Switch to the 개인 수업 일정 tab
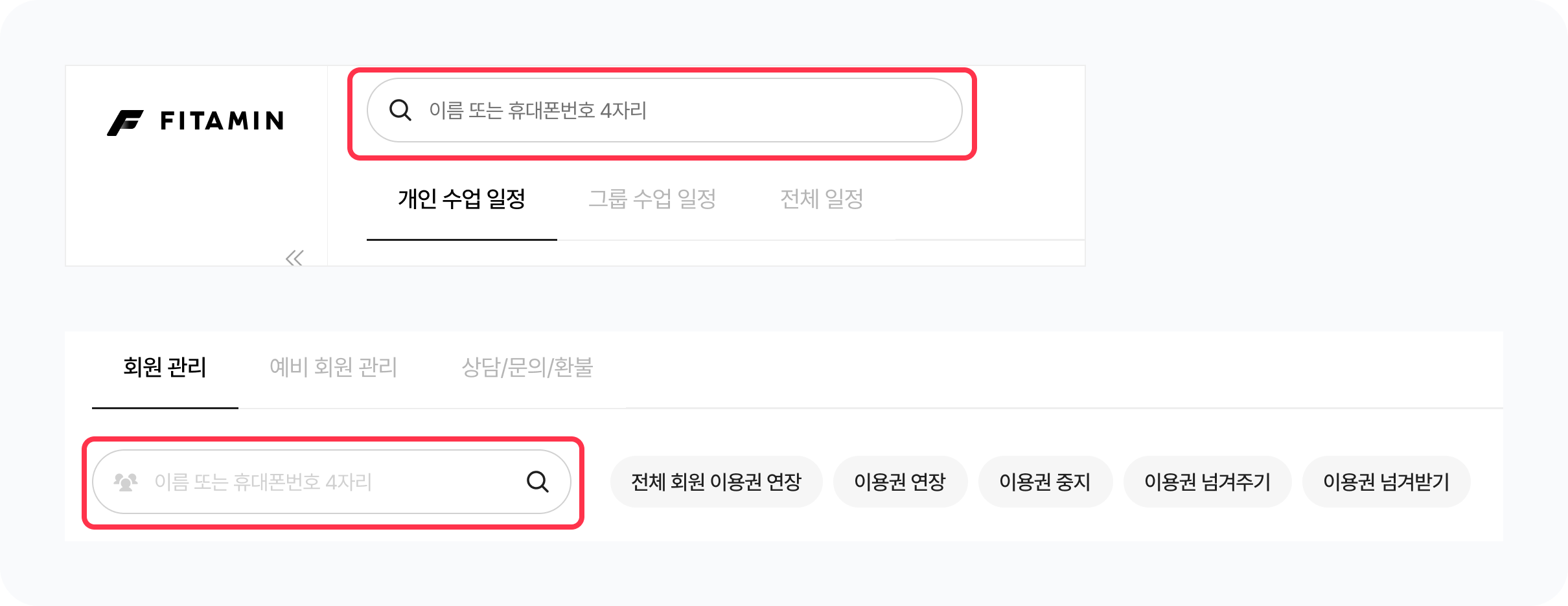1568x606 pixels. [461, 199]
